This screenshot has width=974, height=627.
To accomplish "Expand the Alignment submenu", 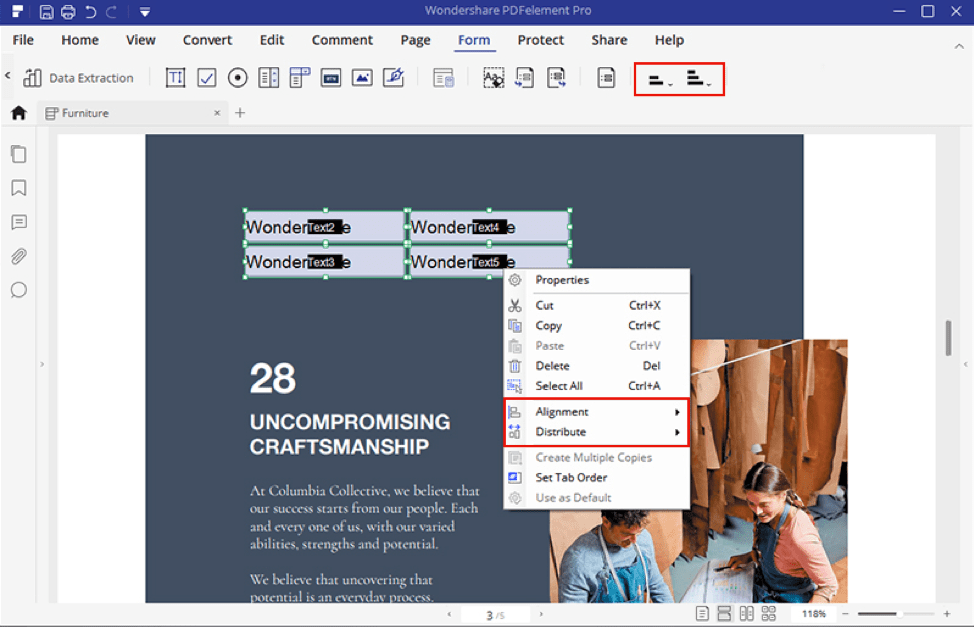I will 597,412.
